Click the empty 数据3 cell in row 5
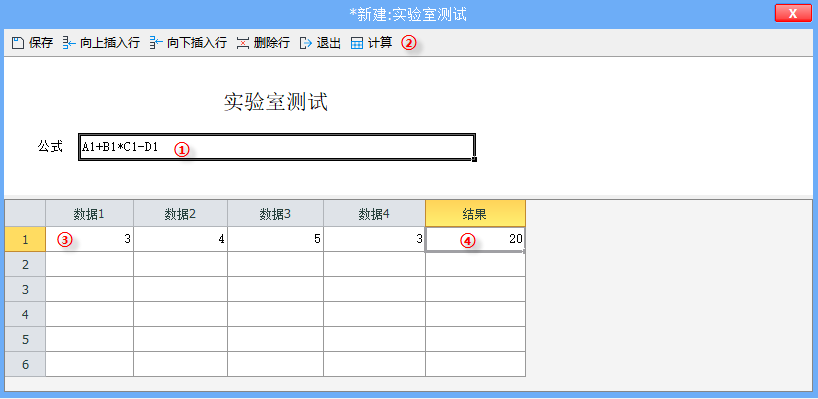The height and width of the screenshot is (399, 818). tap(275, 340)
